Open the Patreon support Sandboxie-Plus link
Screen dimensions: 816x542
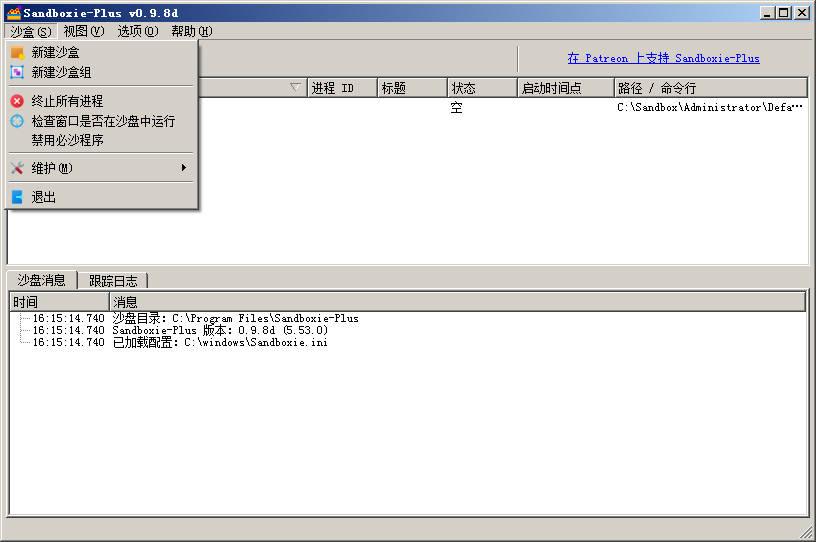coord(663,59)
